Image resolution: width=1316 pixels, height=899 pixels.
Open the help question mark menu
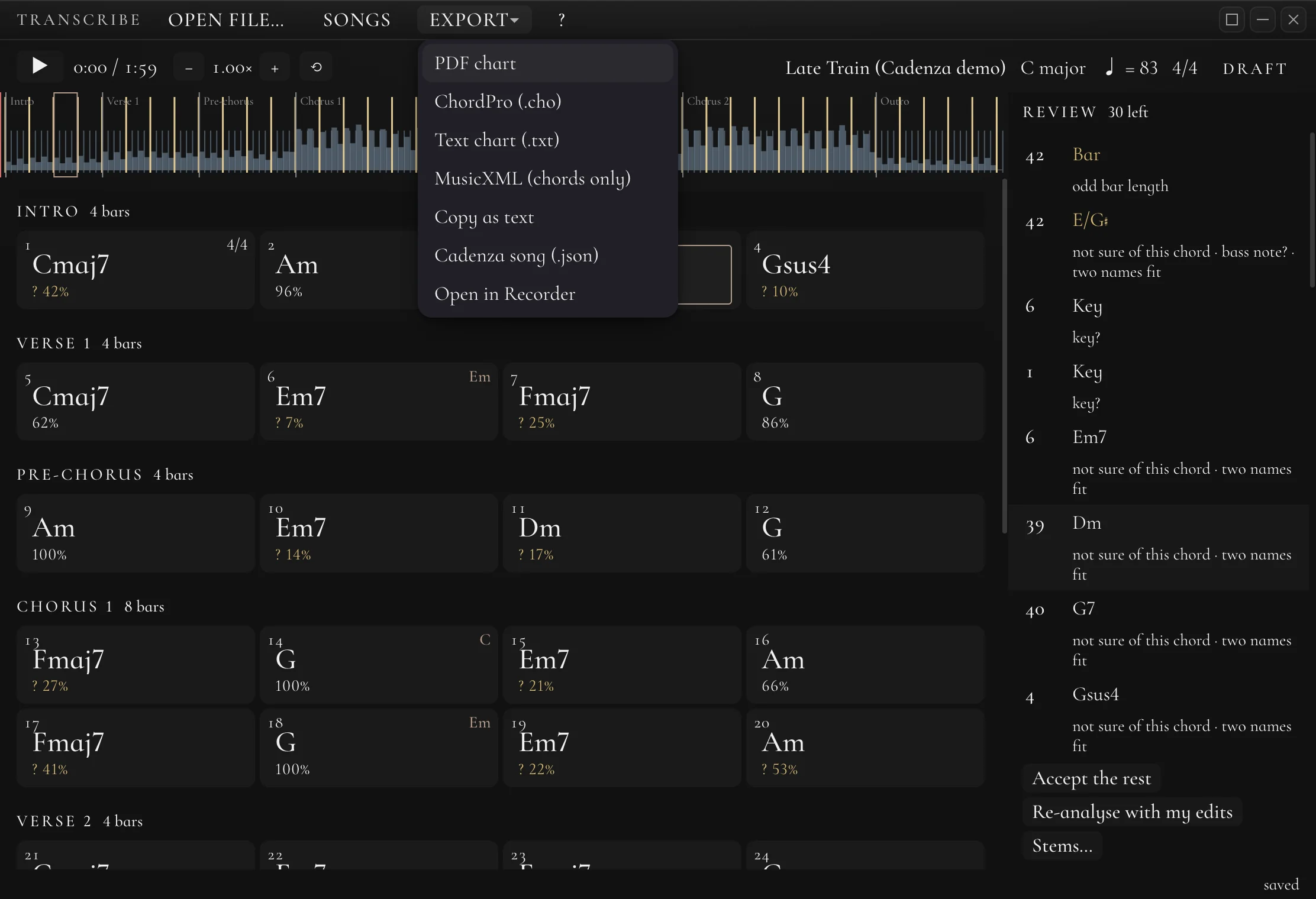(562, 20)
